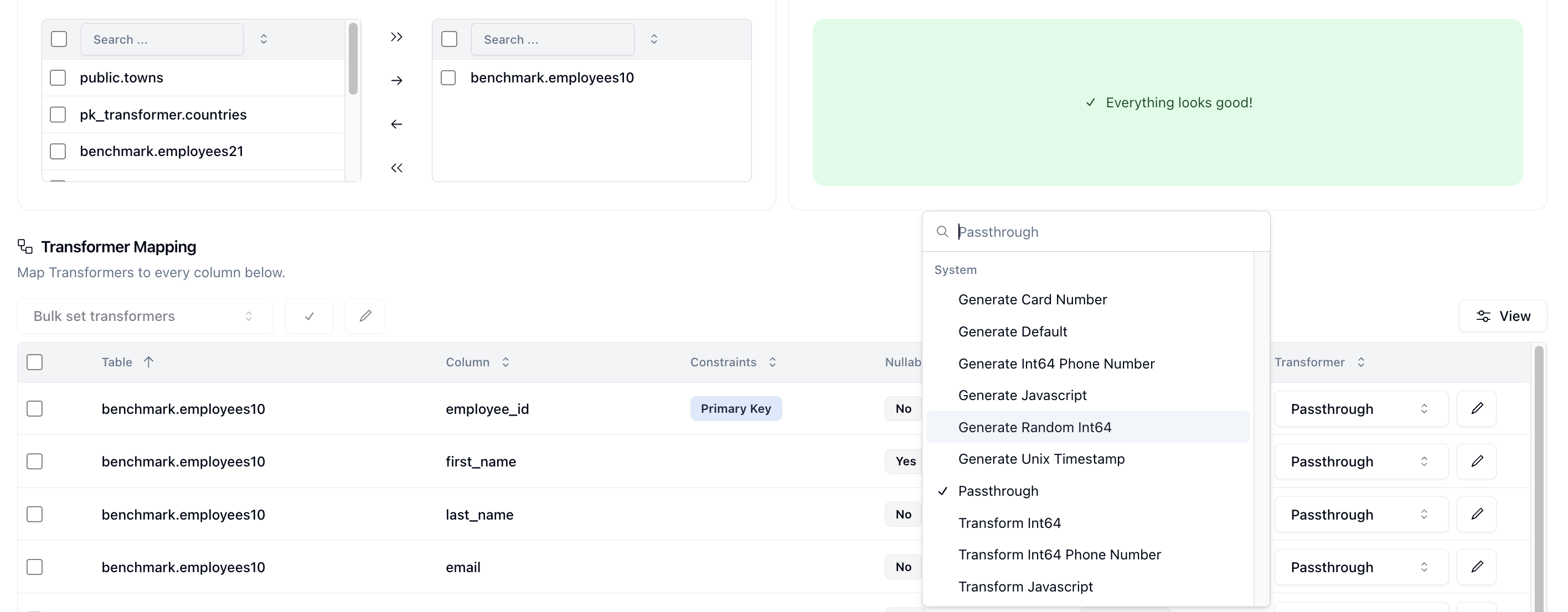The height and width of the screenshot is (612, 1568).
Task: Click the move-all-right double arrow icon
Action: tap(396, 37)
